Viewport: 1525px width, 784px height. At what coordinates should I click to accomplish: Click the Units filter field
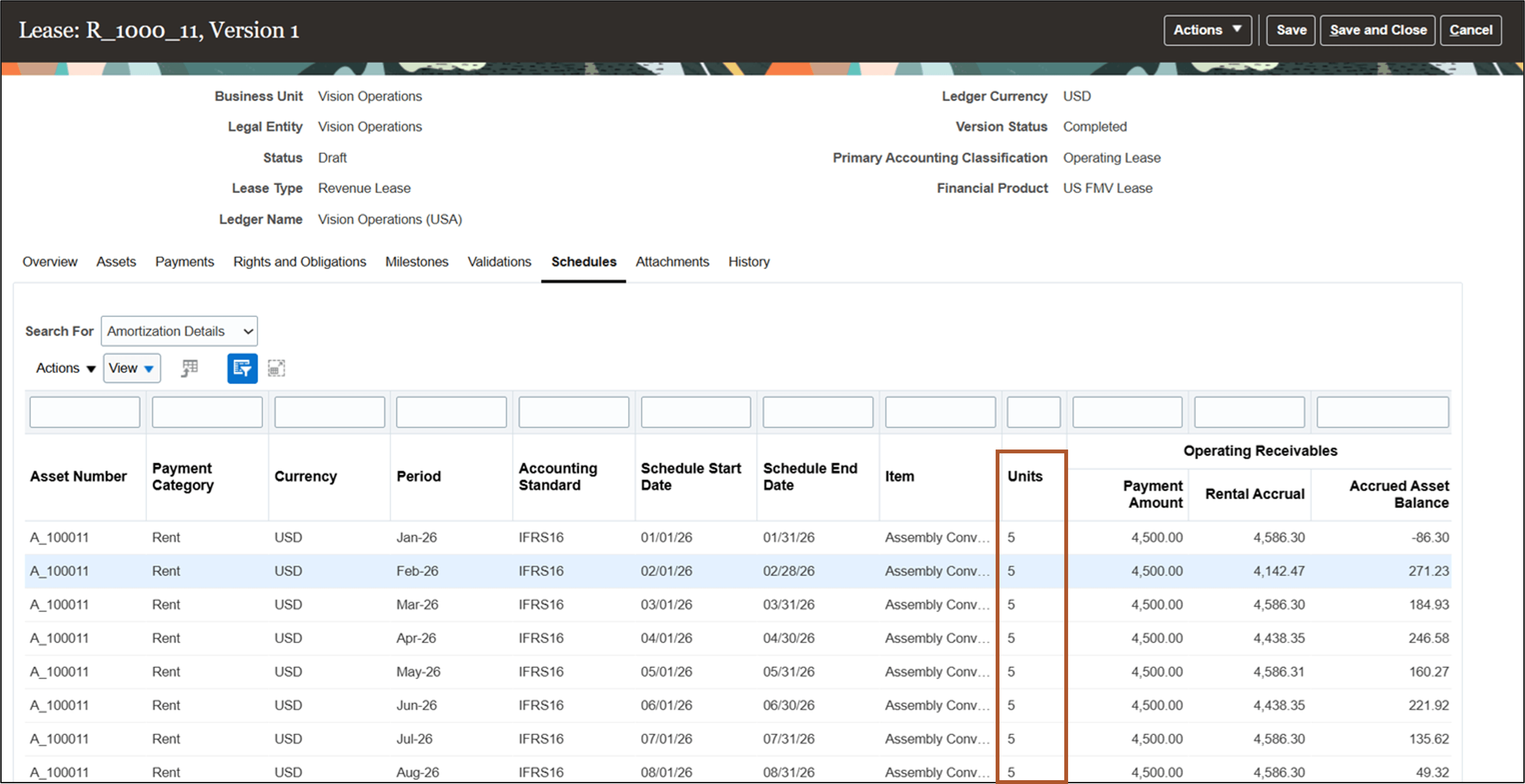1034,412
